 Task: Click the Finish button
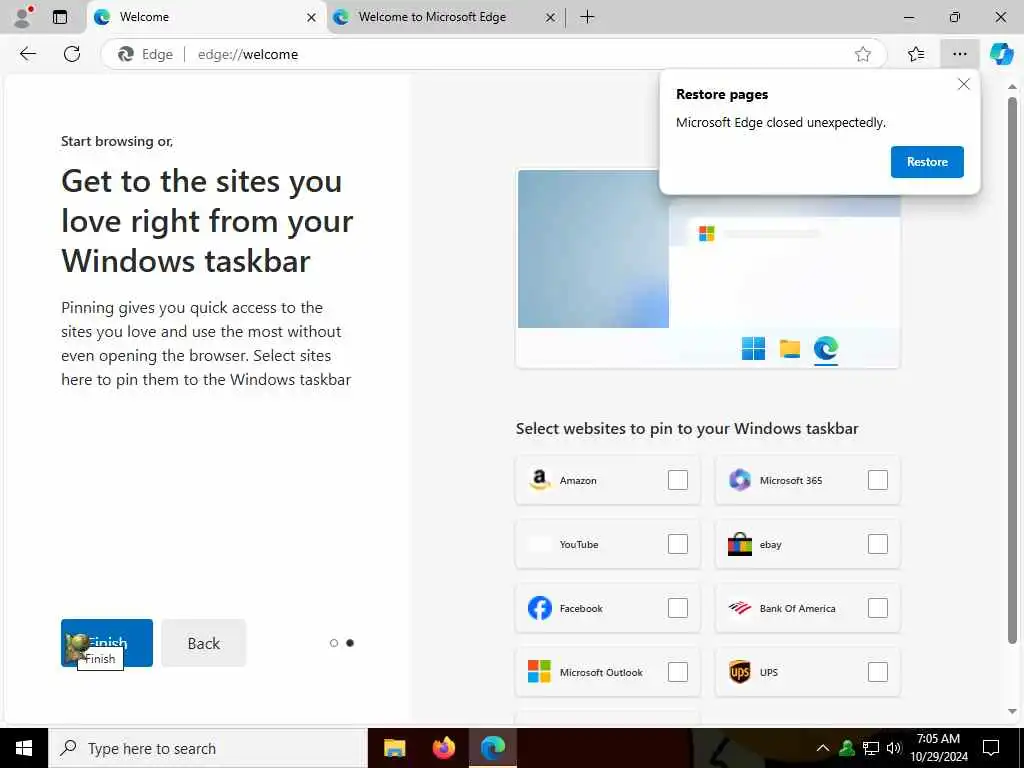coord(106,643)
